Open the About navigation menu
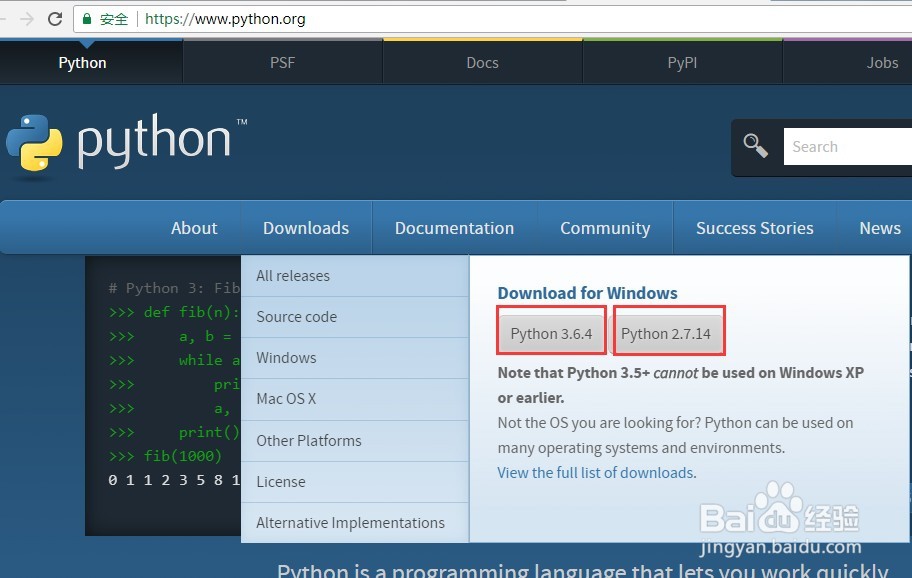Image resolution: width=912 pixels, height=578 pixels. (194, 228)
